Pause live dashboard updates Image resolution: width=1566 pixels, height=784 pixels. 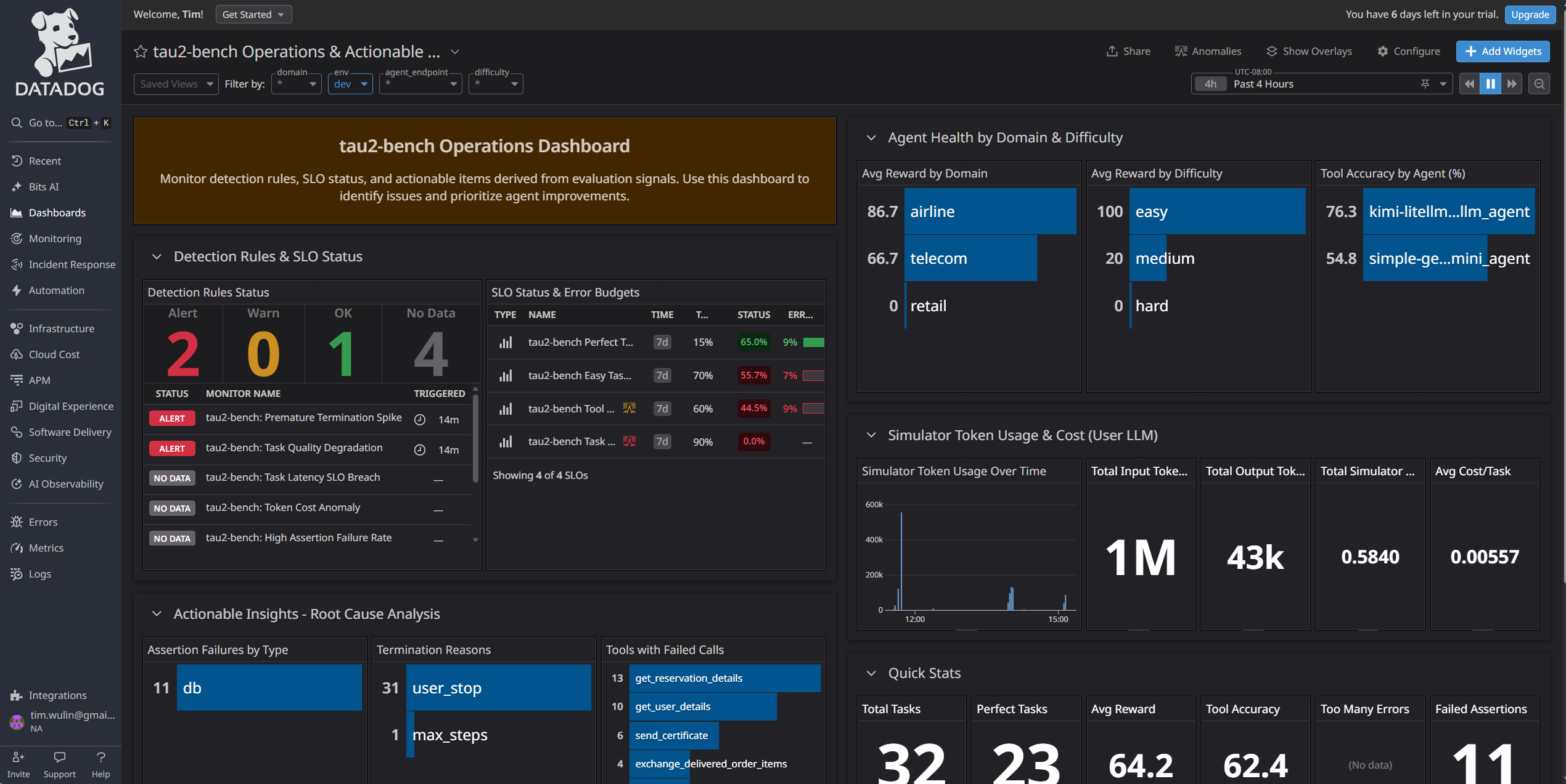click(x=1491, y=84)
